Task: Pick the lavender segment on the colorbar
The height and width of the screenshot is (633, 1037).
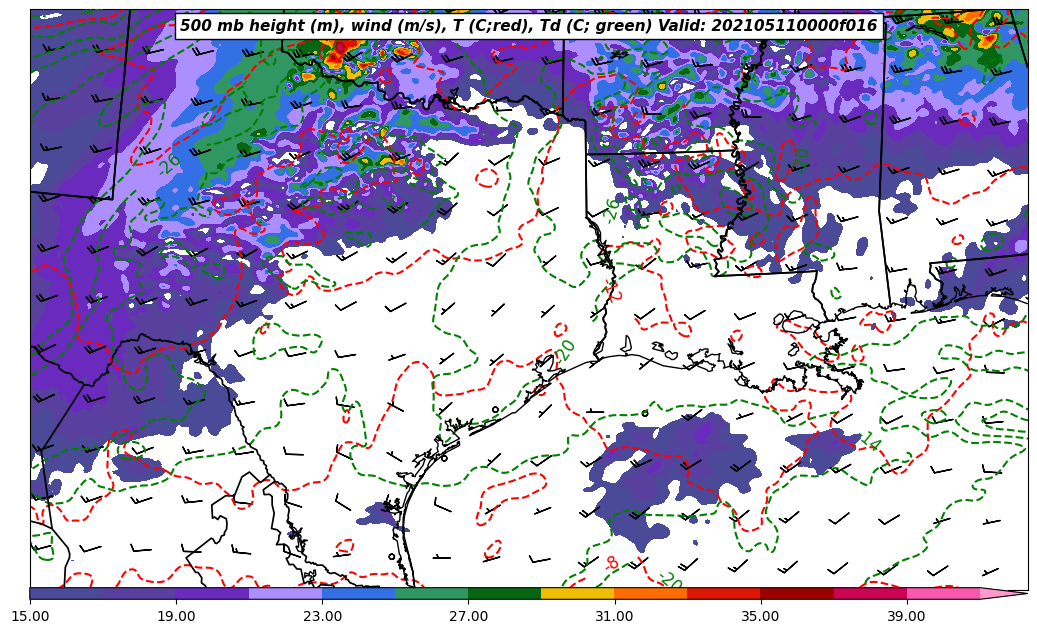Action: (x=285, y=593)
